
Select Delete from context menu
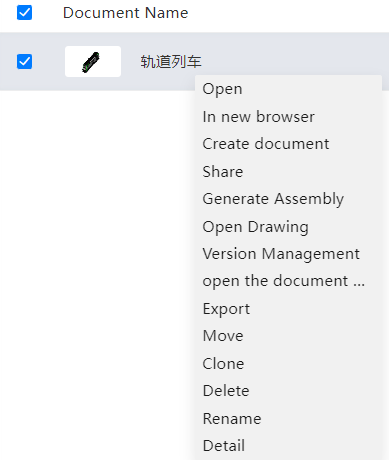[x=226, y=391]
